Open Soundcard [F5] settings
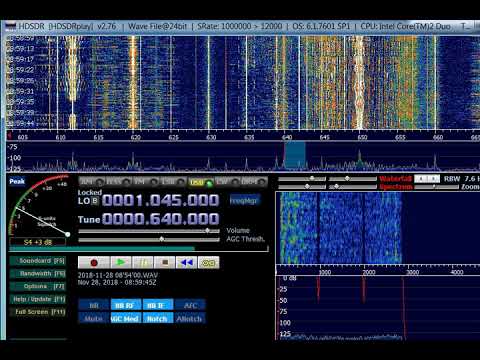Screen dimensions: 480x360 pos(38,261)
